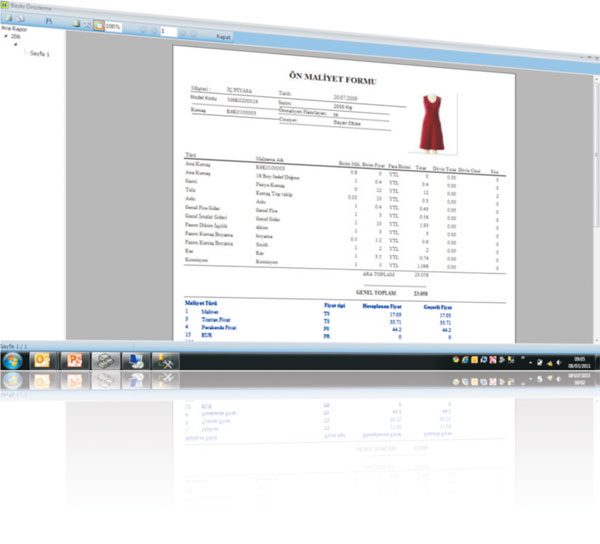Select Sayfa 1 in the report tree

[x=40, y=54]
